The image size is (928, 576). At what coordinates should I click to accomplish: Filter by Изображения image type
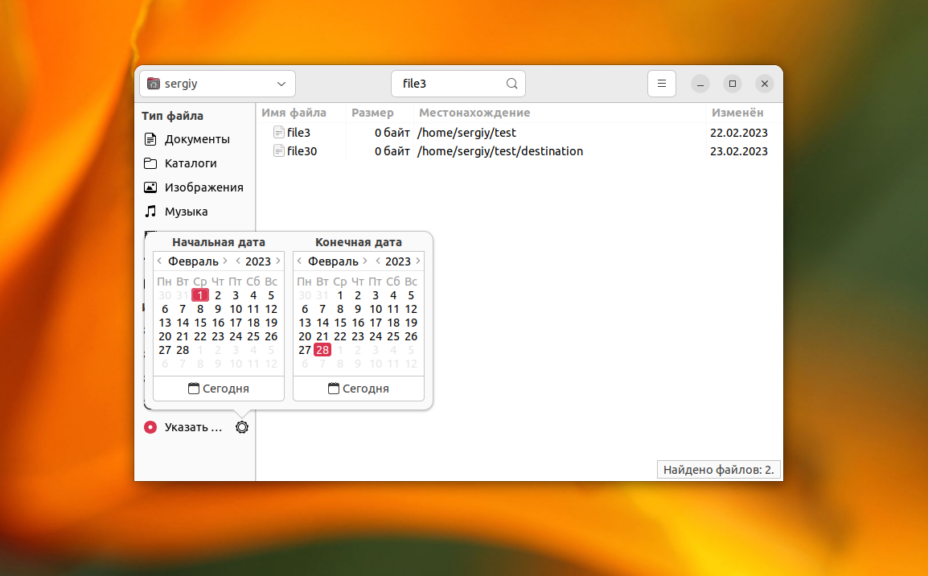203,187
